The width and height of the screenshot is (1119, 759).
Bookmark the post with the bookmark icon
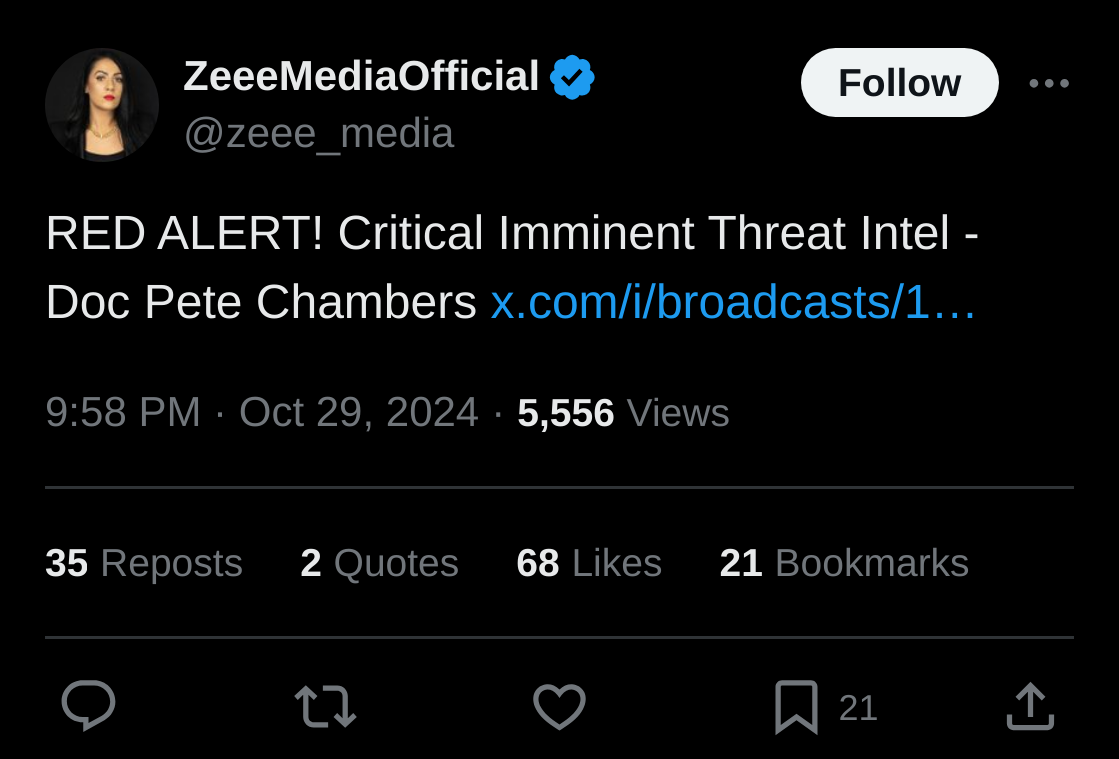point(796,707)
